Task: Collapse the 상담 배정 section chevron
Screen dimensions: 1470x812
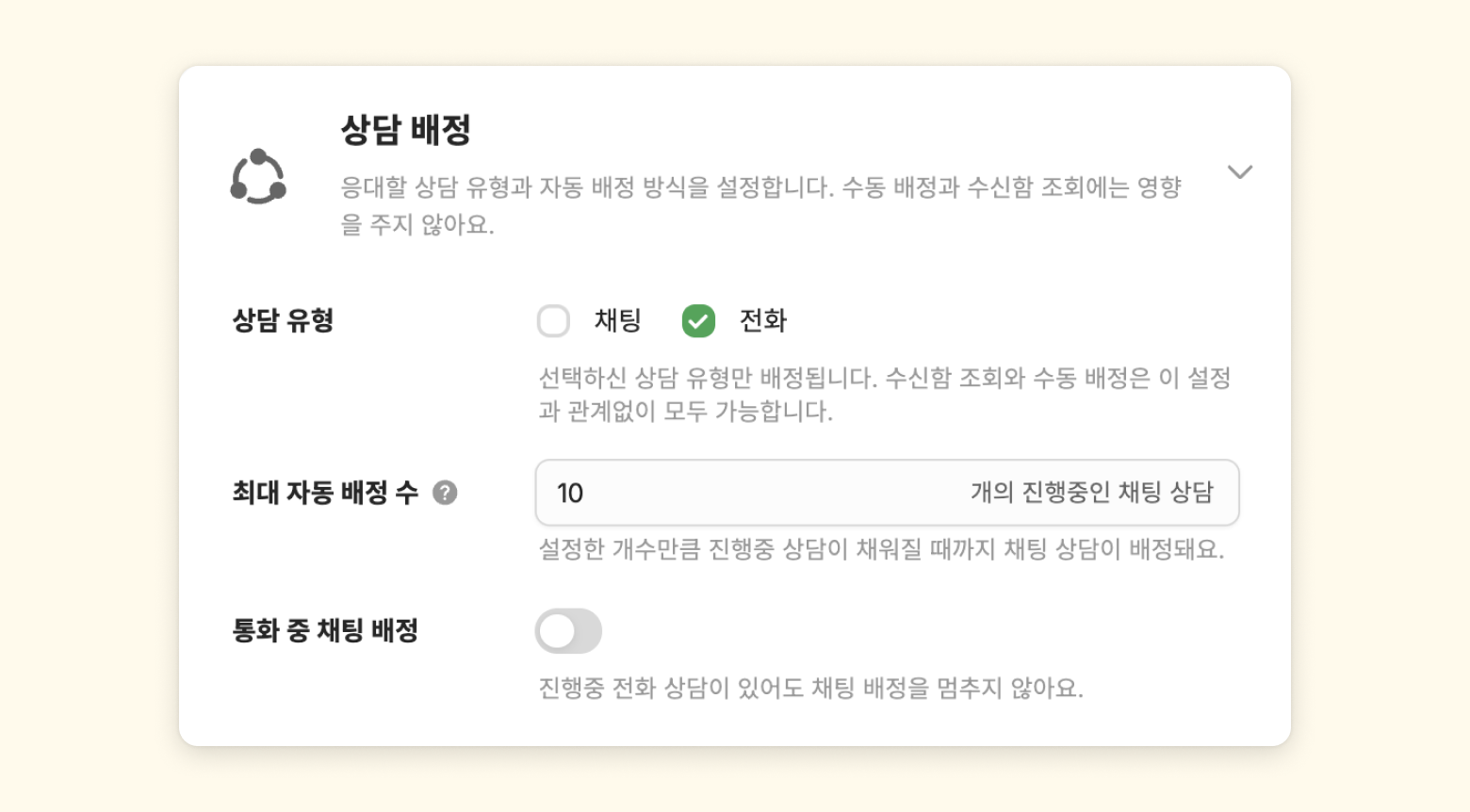Action: 1239,171
